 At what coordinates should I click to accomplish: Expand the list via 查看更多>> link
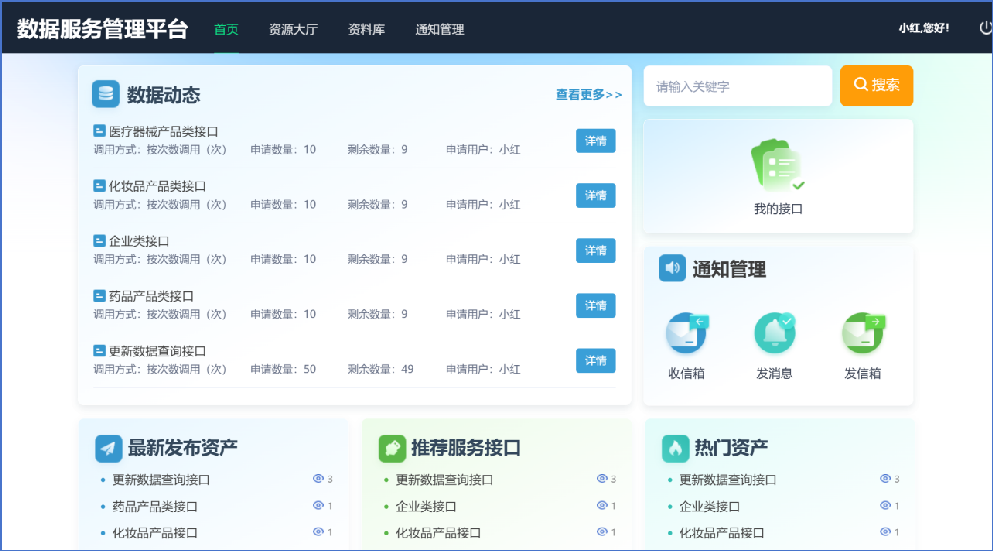(x=588, y=95)
